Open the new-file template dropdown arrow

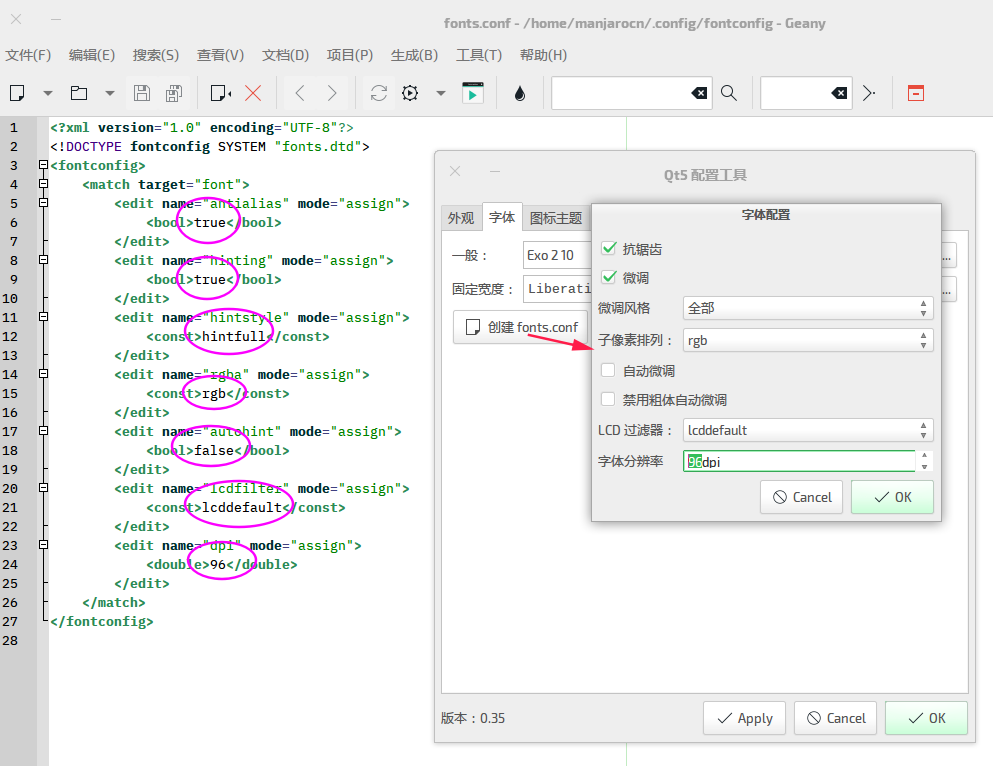47,93
